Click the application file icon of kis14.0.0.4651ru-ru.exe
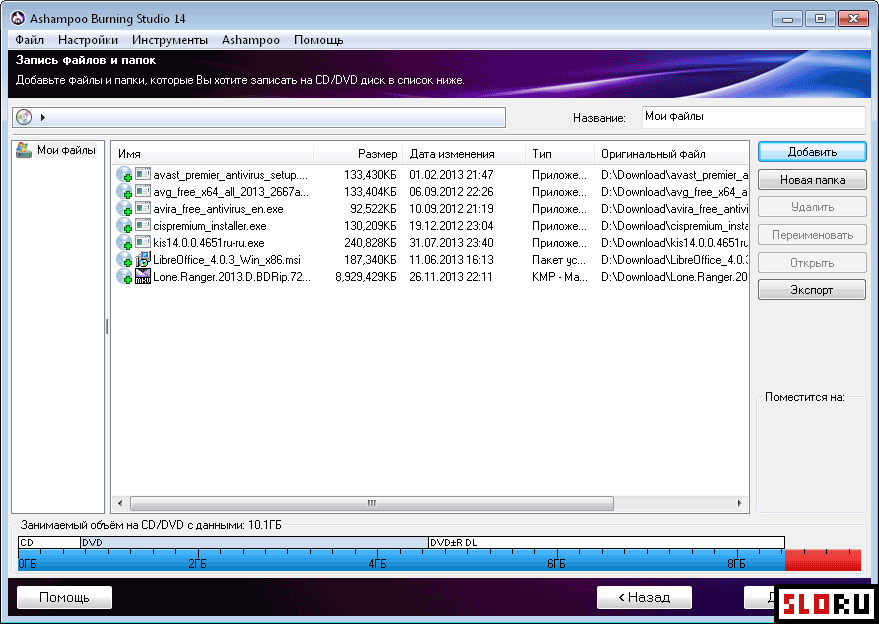879x624 pixels. coord(143,242)
